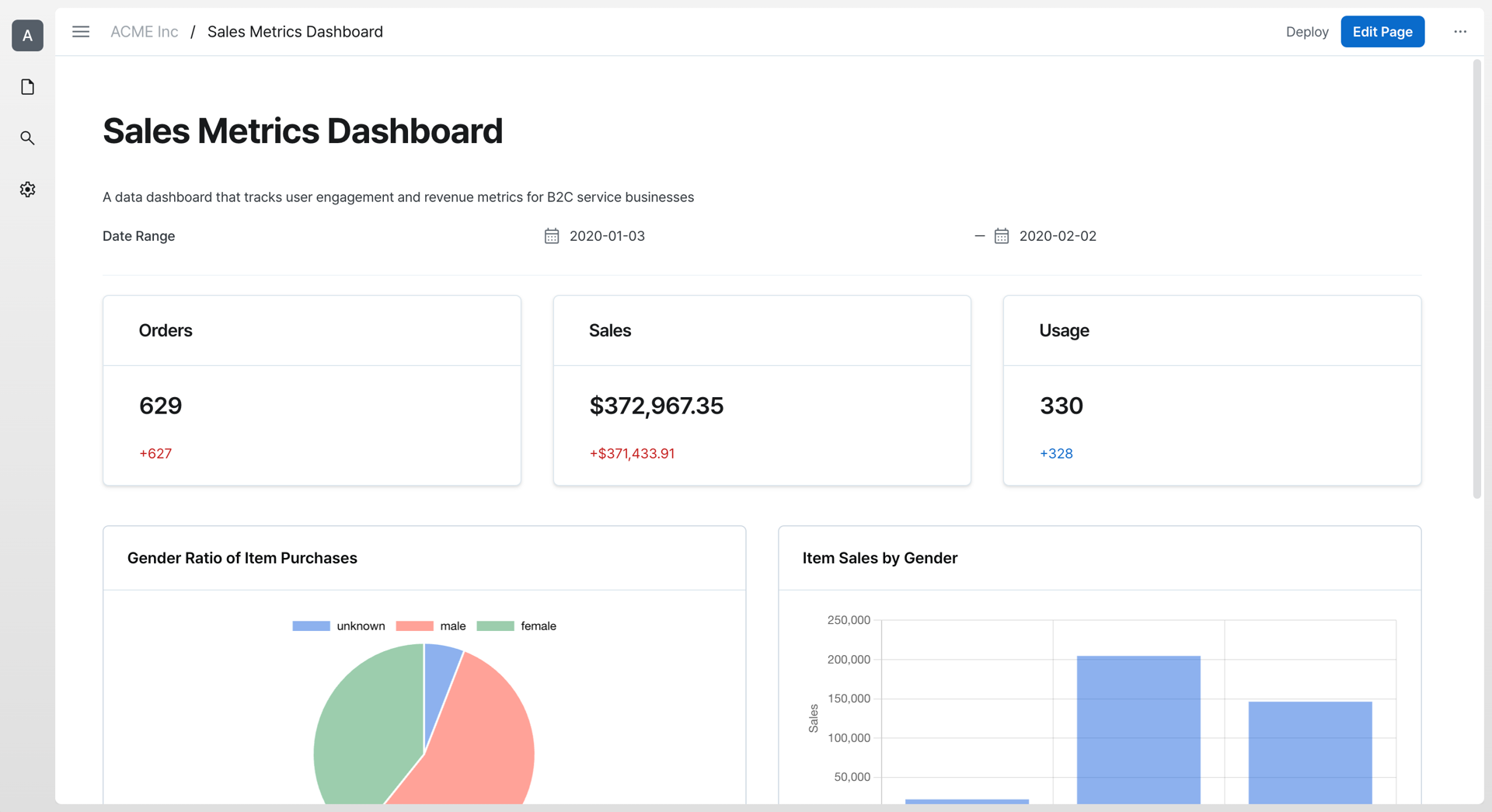Open the more options ellipsis menu
The width and height of the screenshot is (1492, 812).
(1460, 32)
